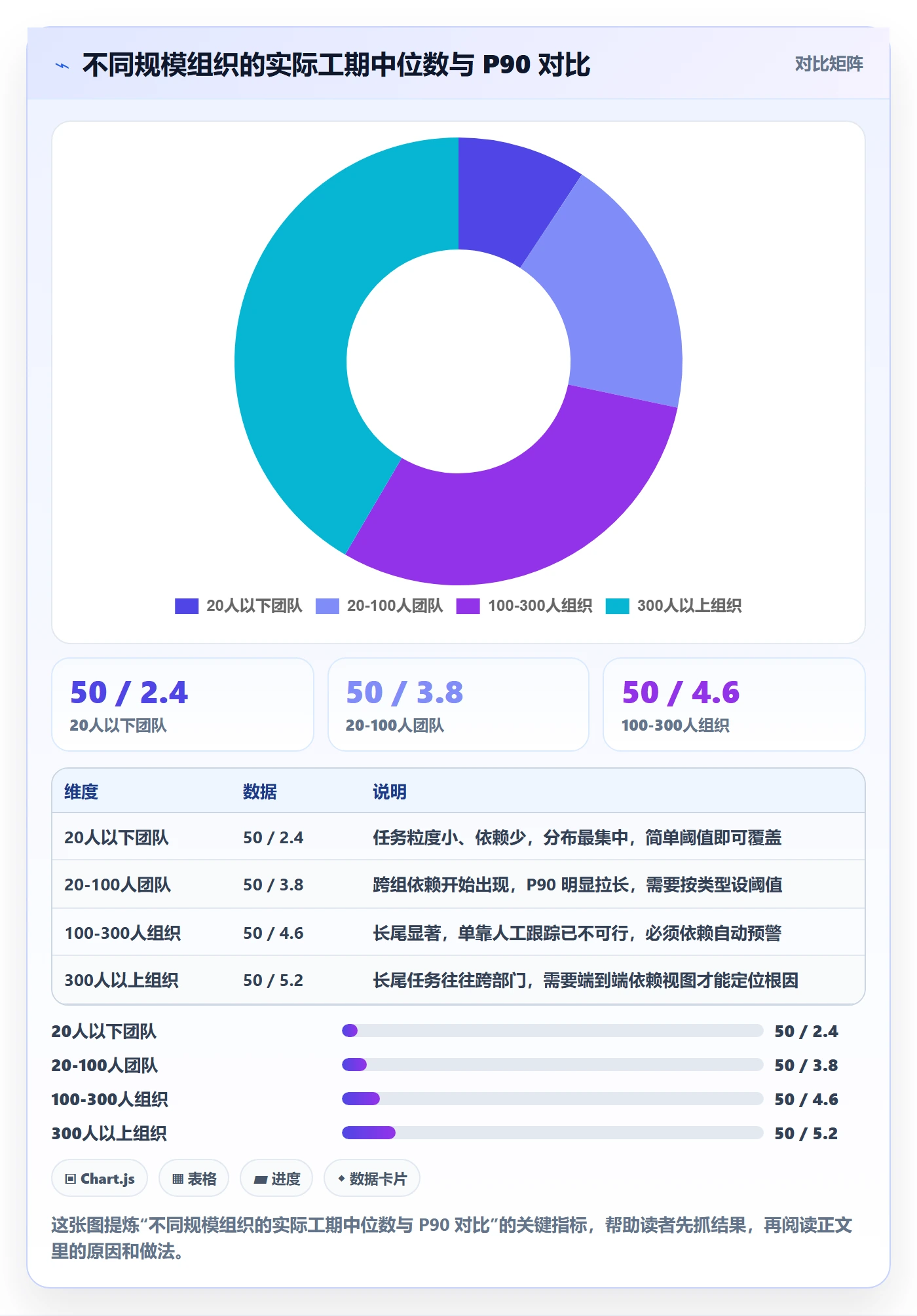Click the 100-300人组织 progress bar
Viewport: 917px width, 1316px height.
coord(553,1099)
